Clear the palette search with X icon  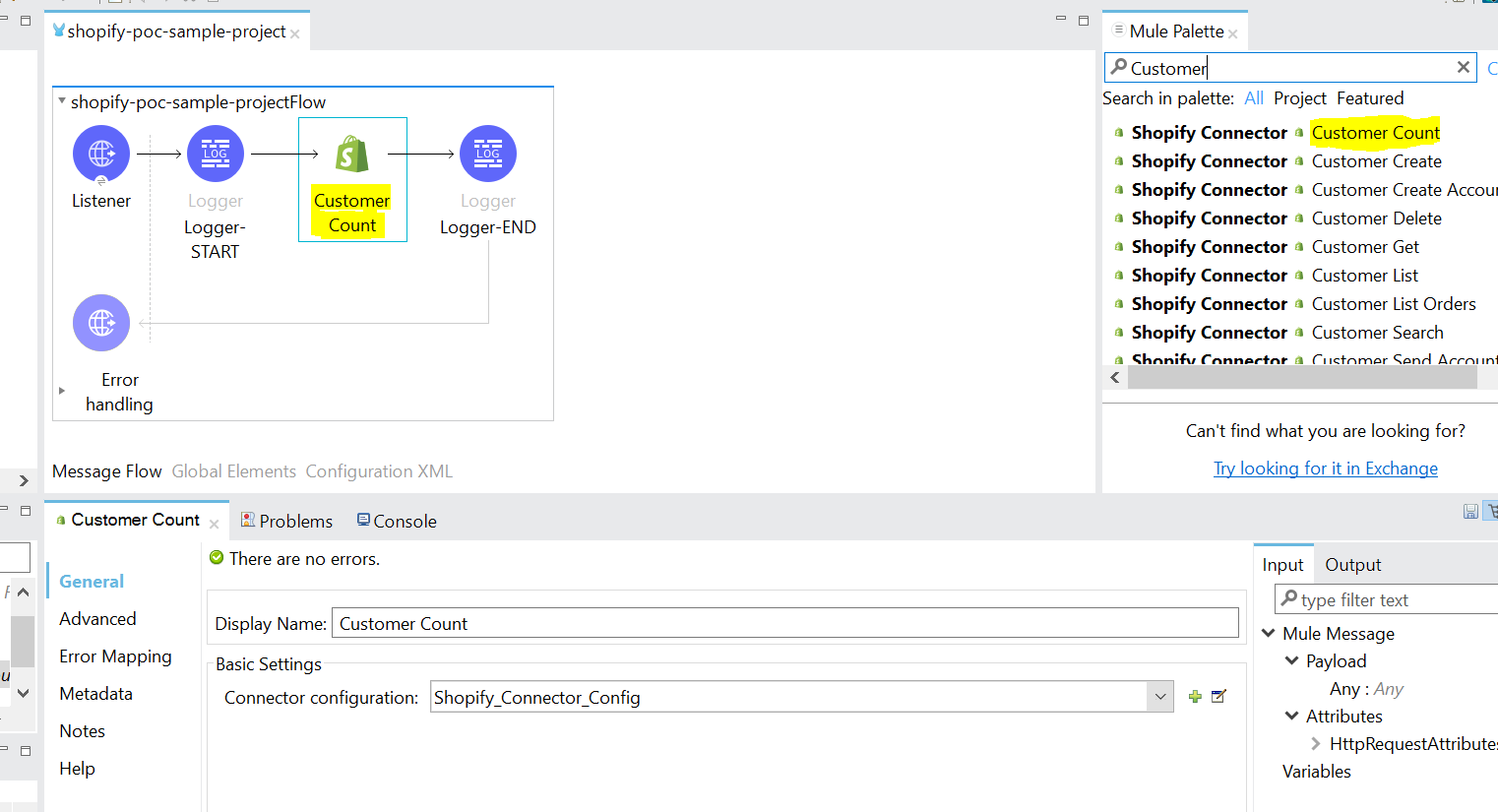1463,67
